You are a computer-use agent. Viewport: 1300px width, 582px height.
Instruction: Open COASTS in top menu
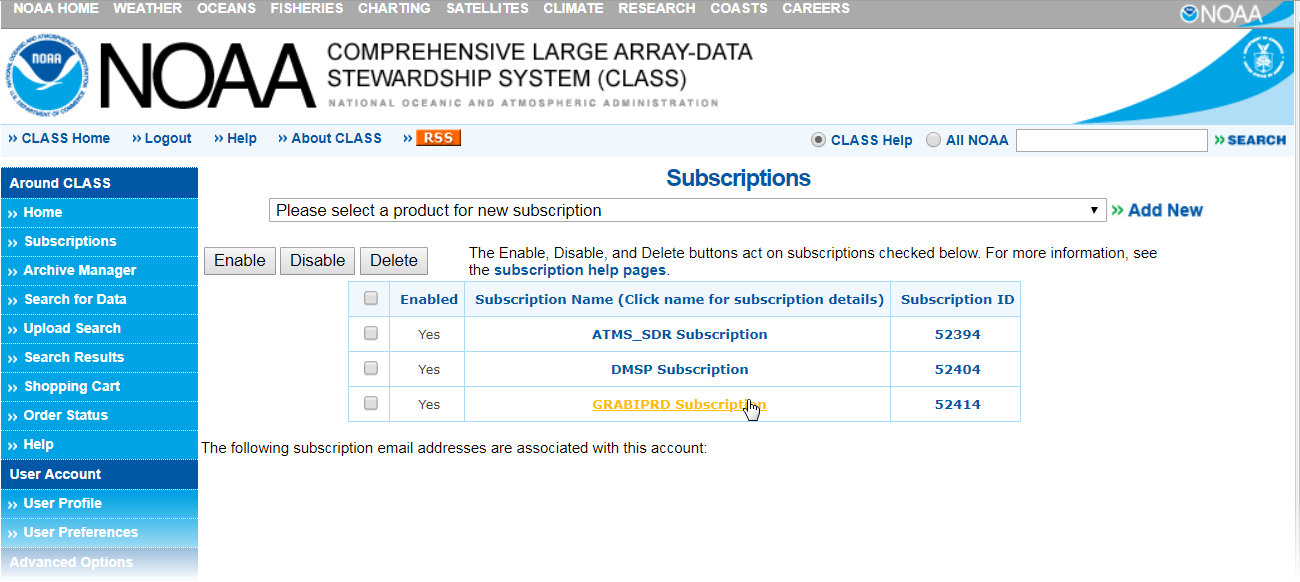739,8
